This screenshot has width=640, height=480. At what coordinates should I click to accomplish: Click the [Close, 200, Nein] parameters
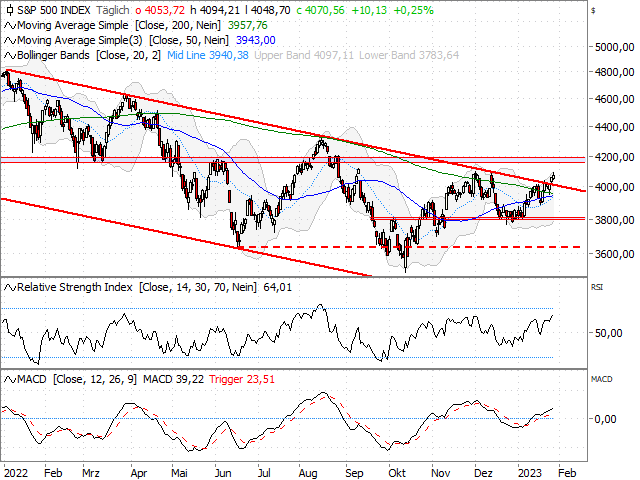[178, 26]
